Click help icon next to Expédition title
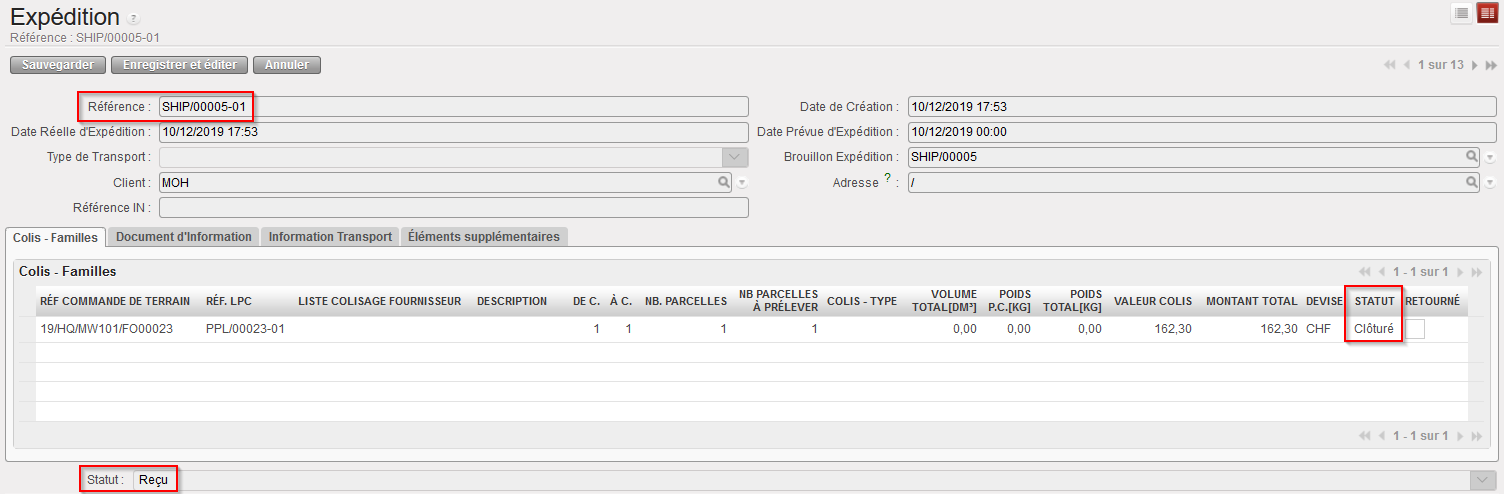 pyautogui.click(x=134, y=19)
